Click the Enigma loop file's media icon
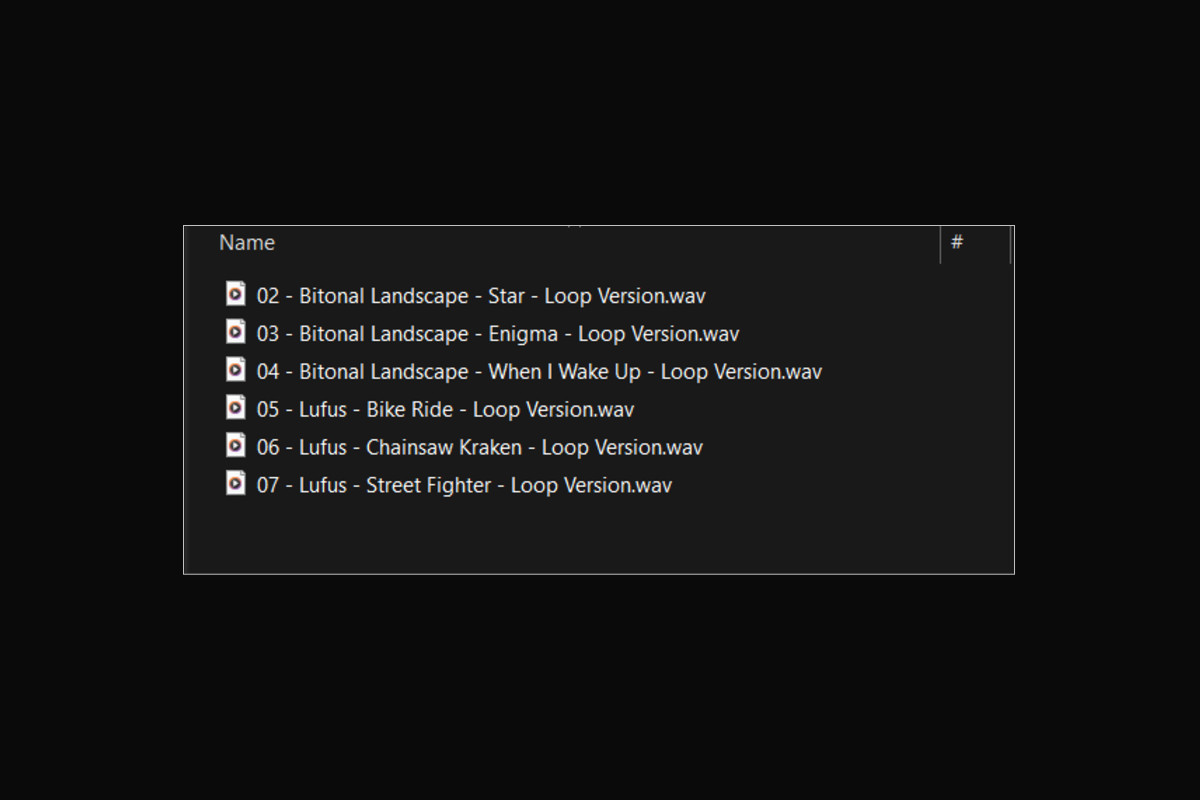1200x800 pixels. coord(235,332)
